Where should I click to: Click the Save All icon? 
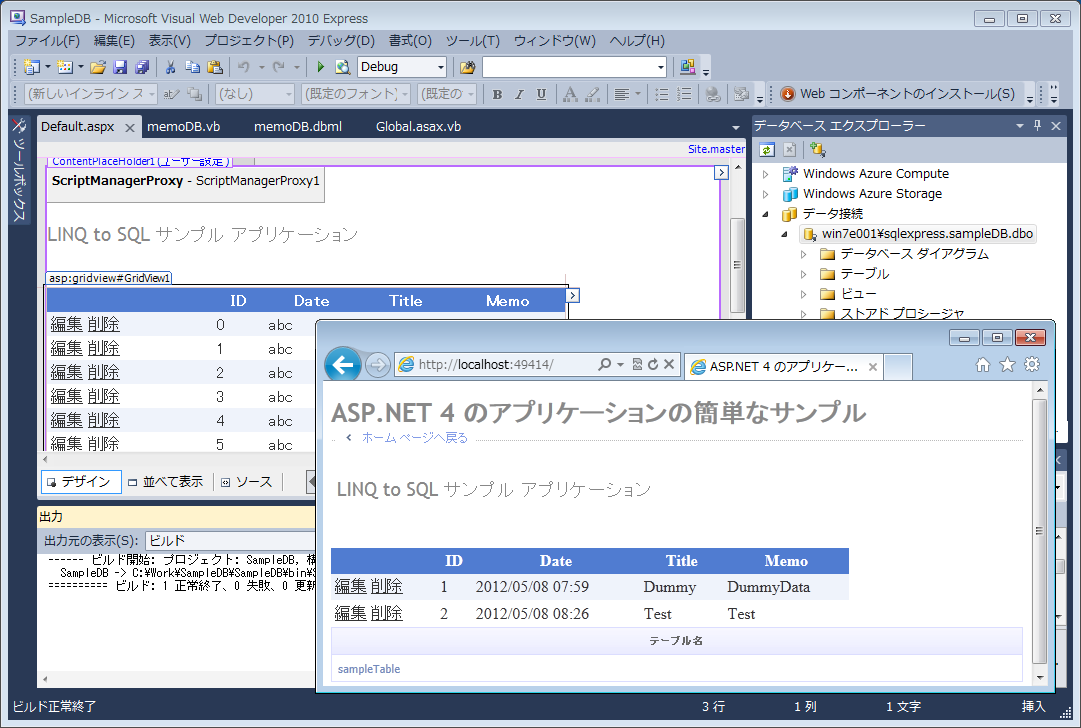click(142, 66)
